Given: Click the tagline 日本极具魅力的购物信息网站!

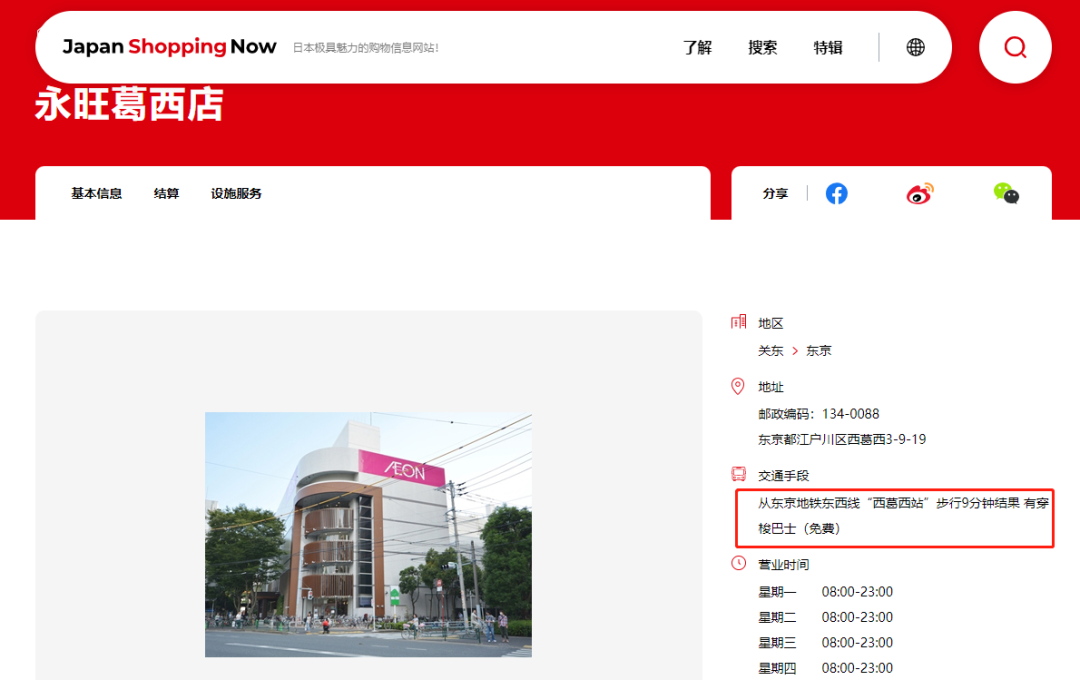Looking at the screenshot, I should tap(366, 48).
